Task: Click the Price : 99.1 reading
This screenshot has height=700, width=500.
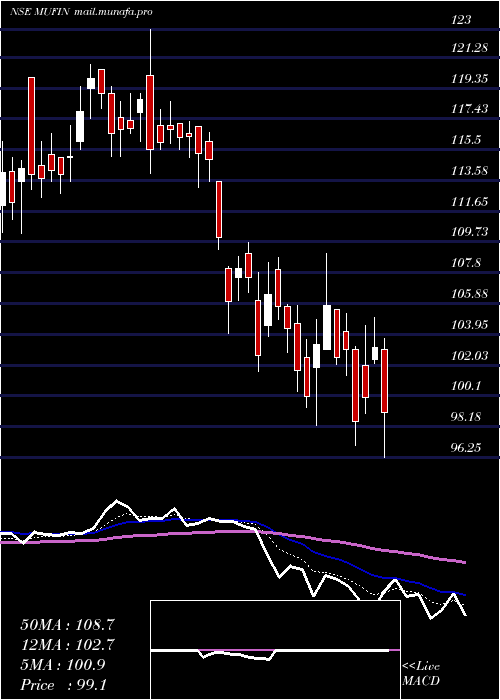Action: point(64,685)
